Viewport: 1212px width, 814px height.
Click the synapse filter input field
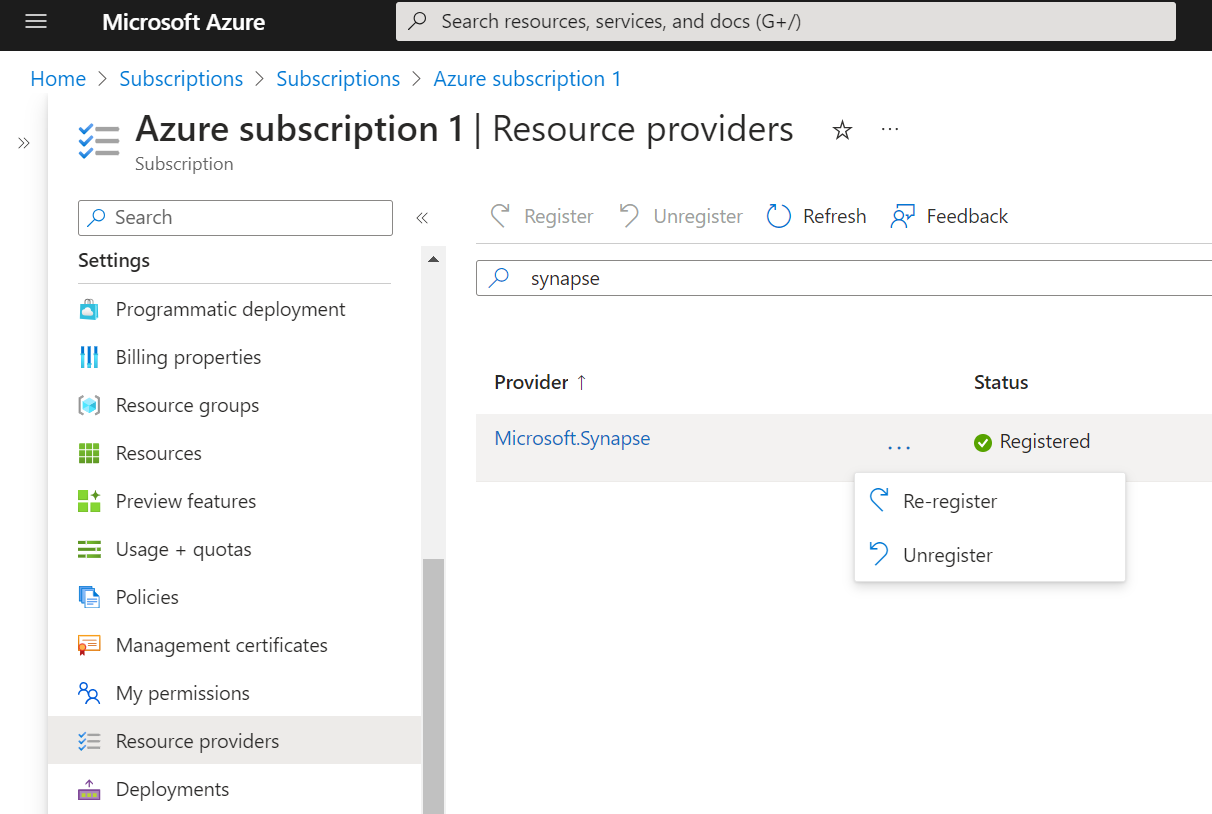tap(850, 279)
